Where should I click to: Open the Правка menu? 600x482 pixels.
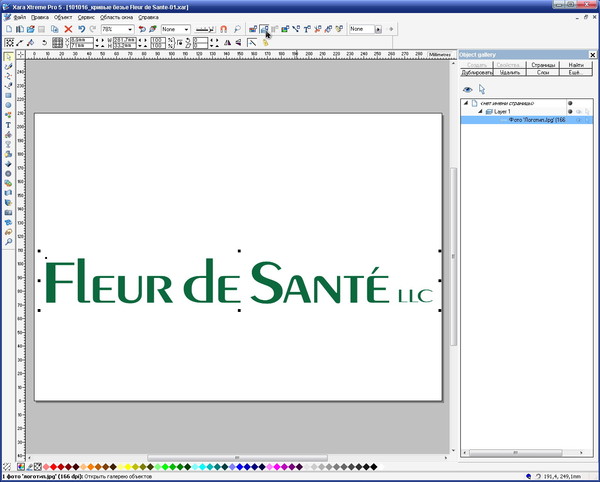[x=40, y=17]
